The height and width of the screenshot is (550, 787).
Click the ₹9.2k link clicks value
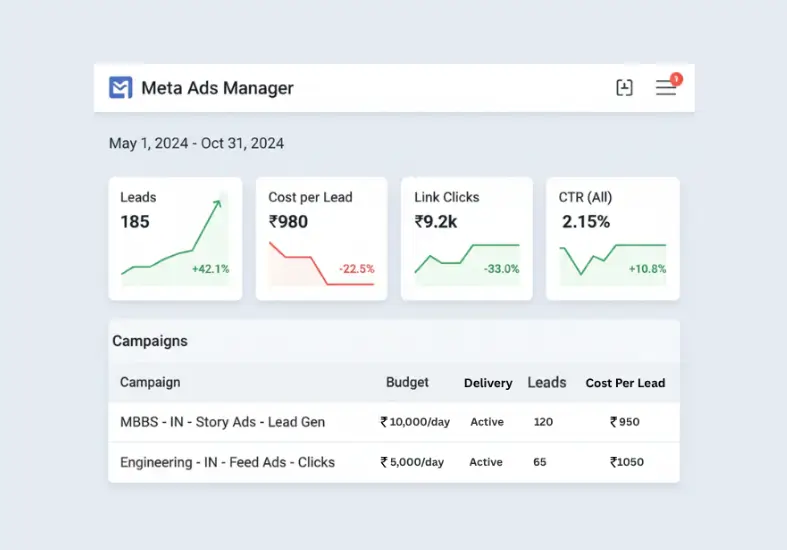pyautogui.click(x=436, y=221)
